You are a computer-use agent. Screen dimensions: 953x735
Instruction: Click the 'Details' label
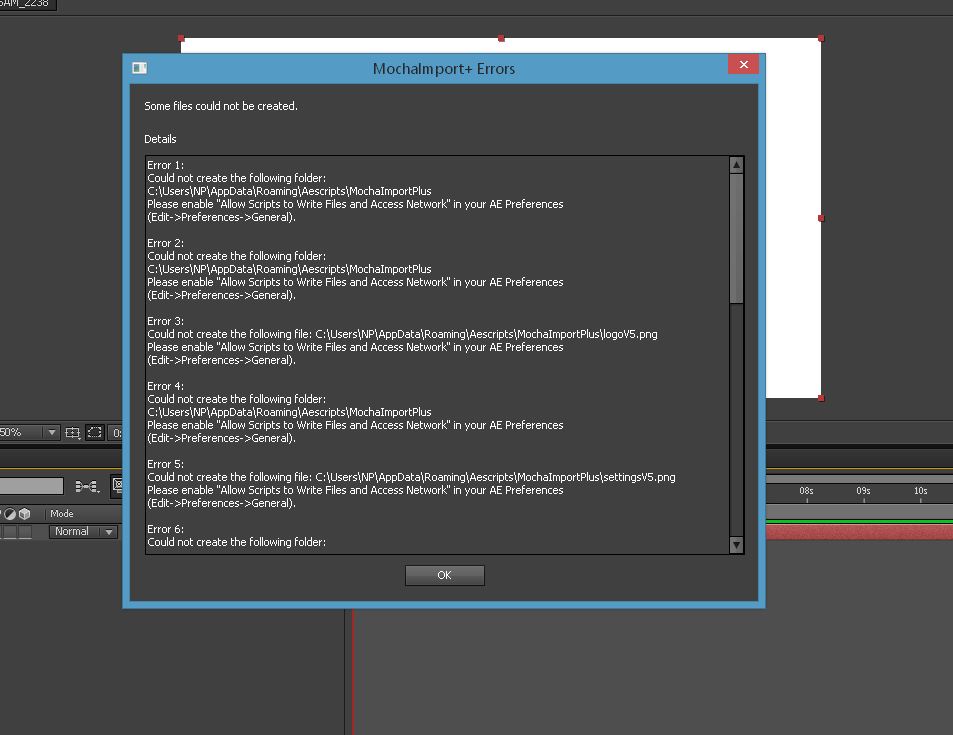[160, 139]
